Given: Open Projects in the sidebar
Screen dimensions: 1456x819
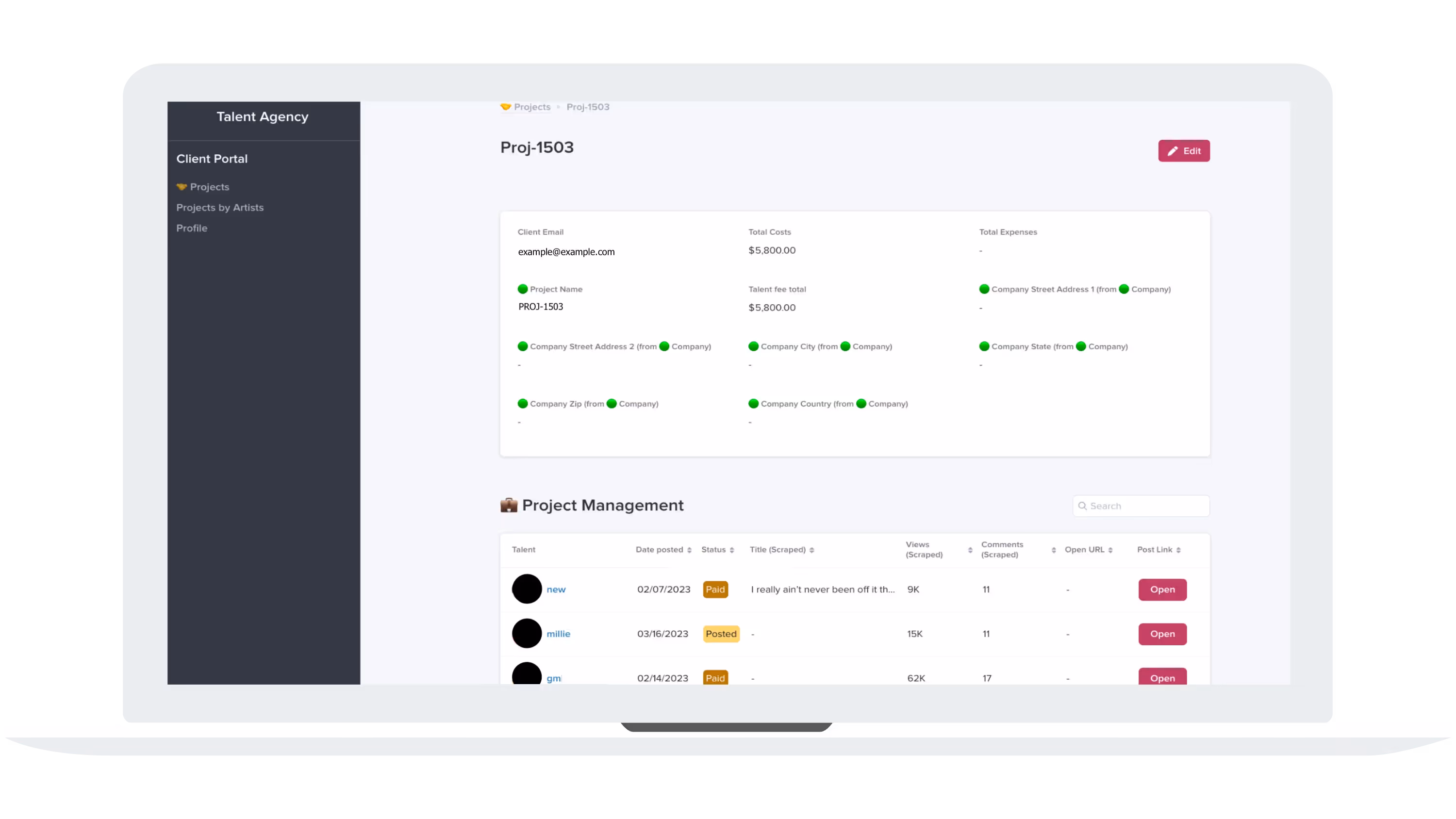Looking at the screenshot, I should click(x=209, y=186).
